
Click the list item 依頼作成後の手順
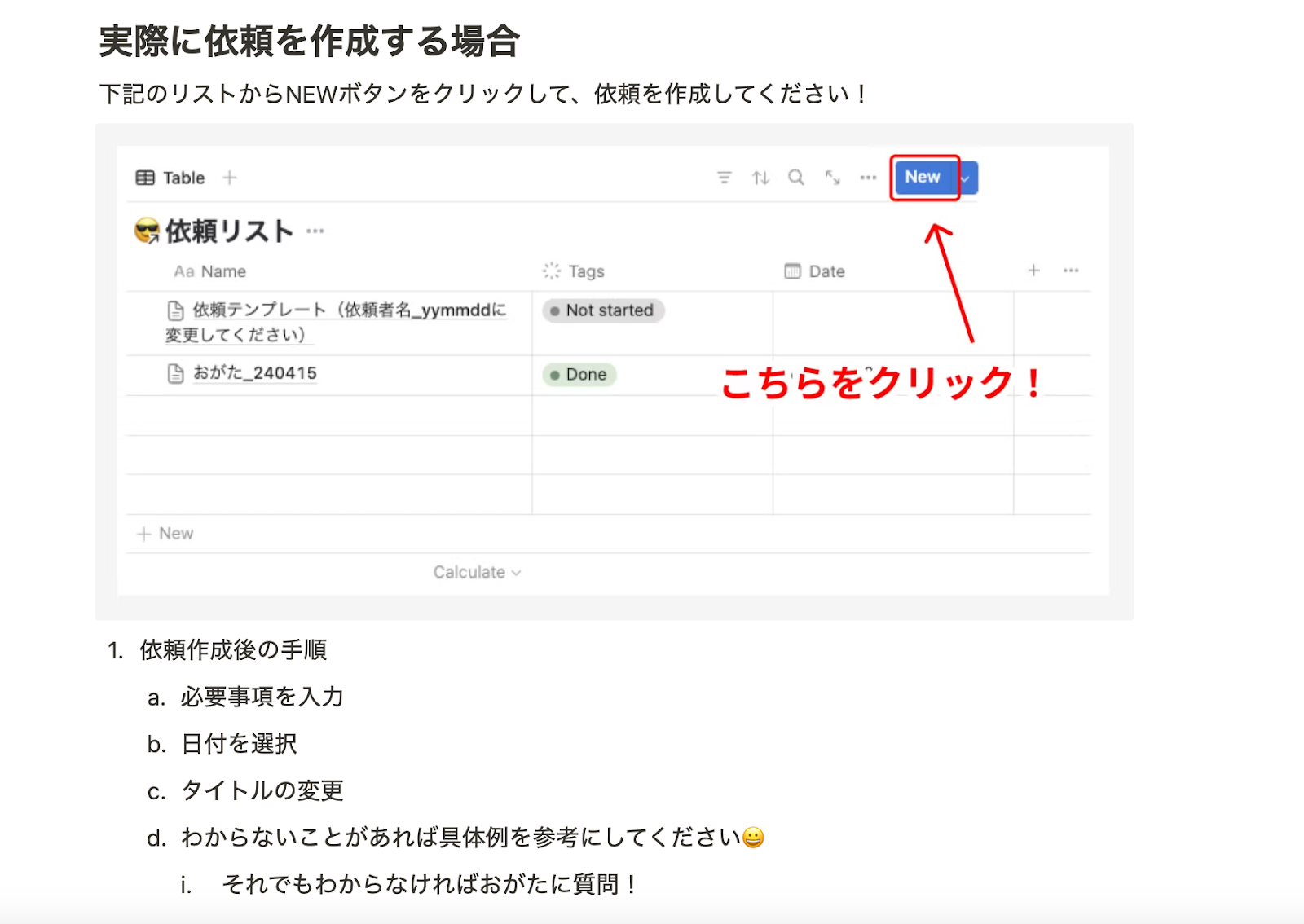(x=233, y=650)
